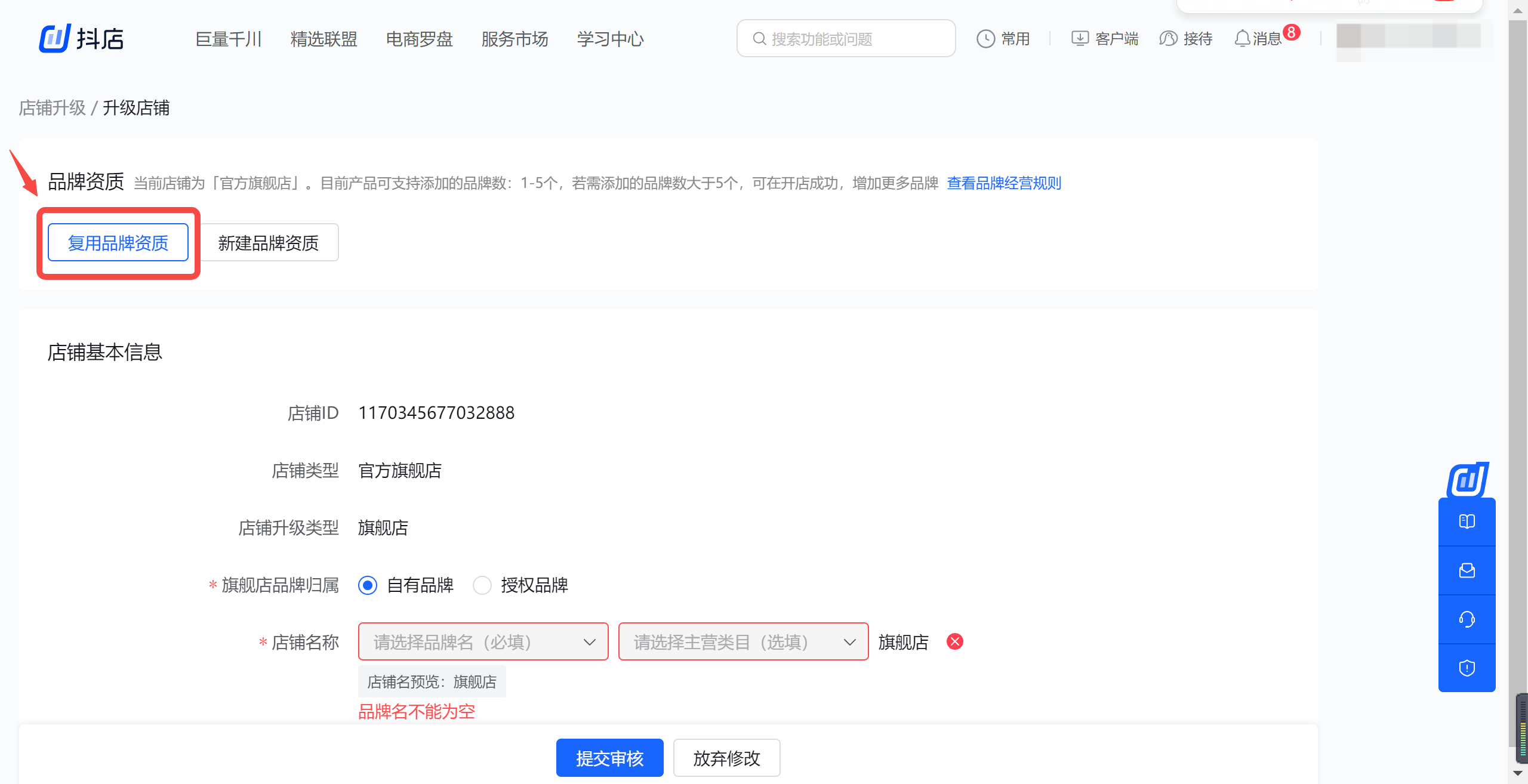Click the book icon in floating sidebar
The image size is (1528, 784).
tap(1467, 521)
